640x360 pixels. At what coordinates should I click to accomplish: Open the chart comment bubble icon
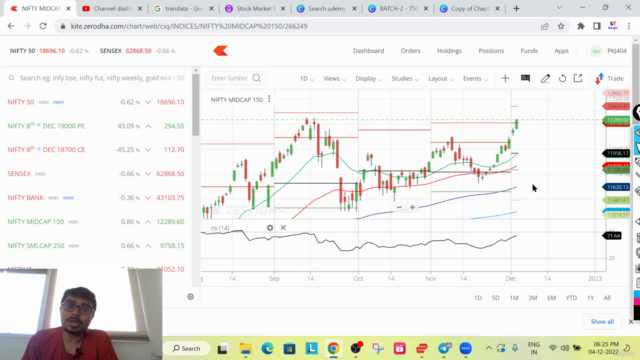point(525,78)
